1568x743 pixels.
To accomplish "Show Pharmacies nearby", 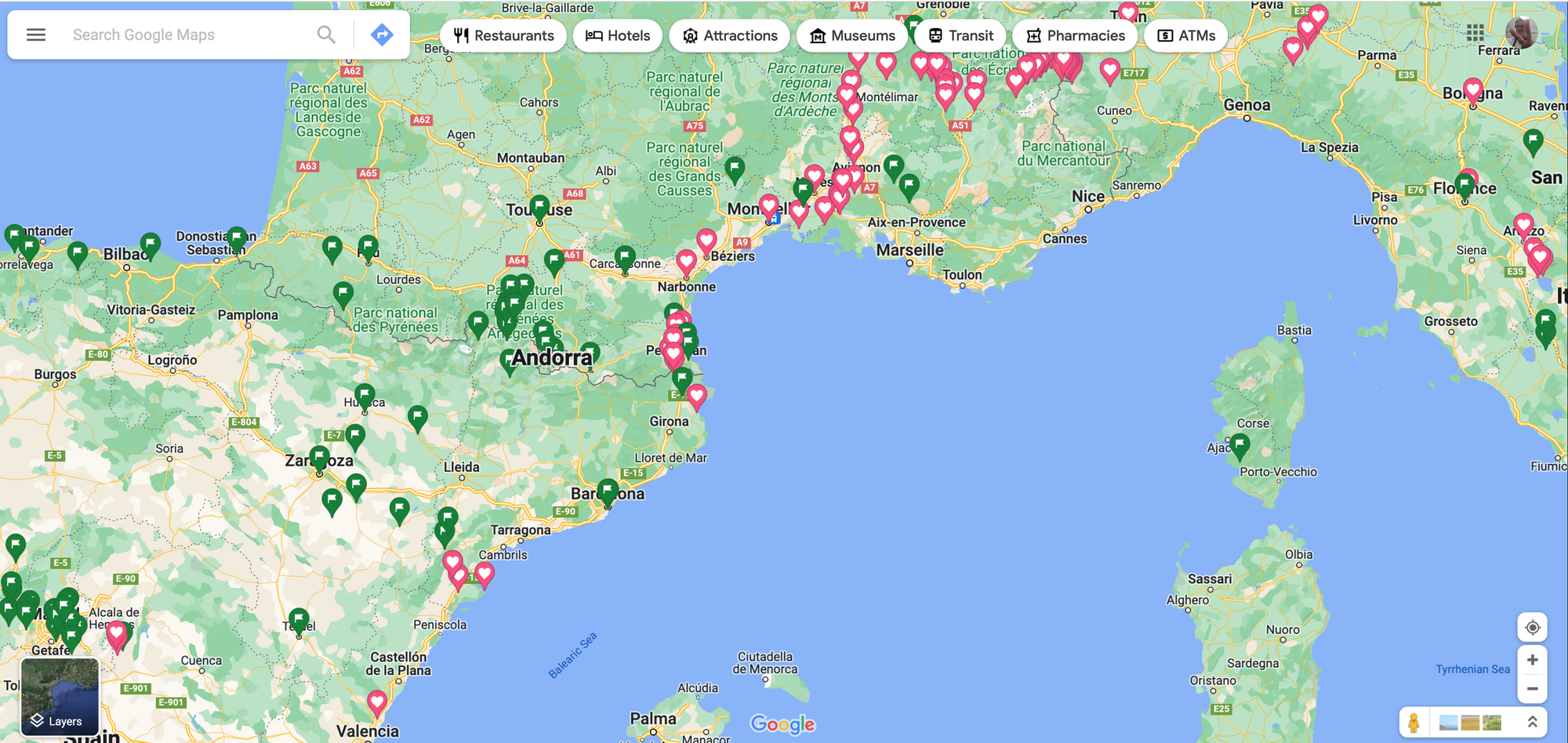I will (x=1075, y=35).
